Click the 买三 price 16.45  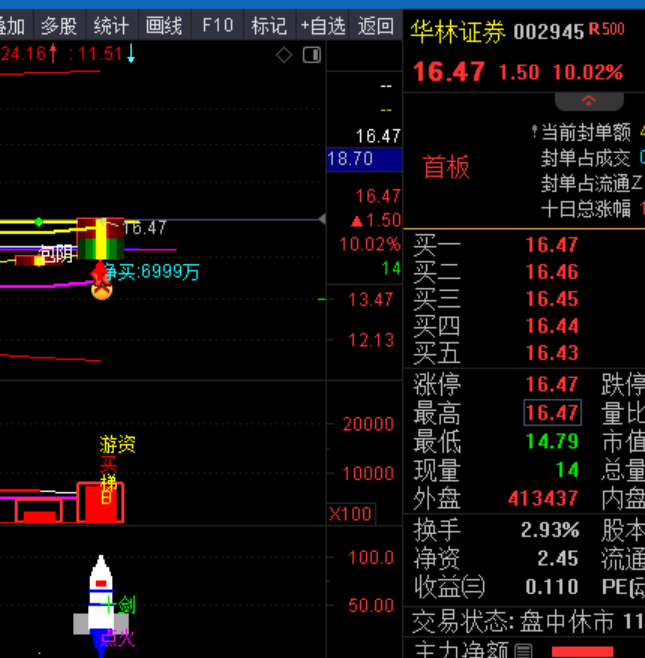coord(552,299)
